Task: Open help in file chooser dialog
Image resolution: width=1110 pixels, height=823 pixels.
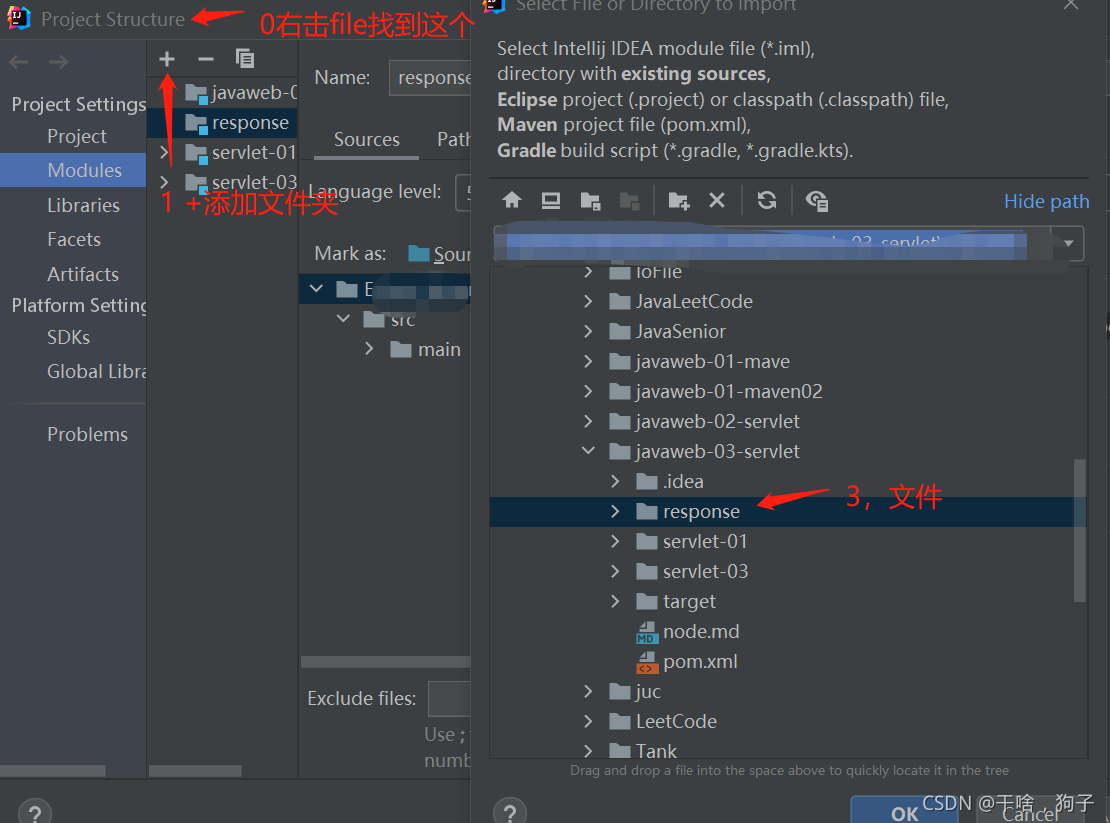Action: [510, 811]
